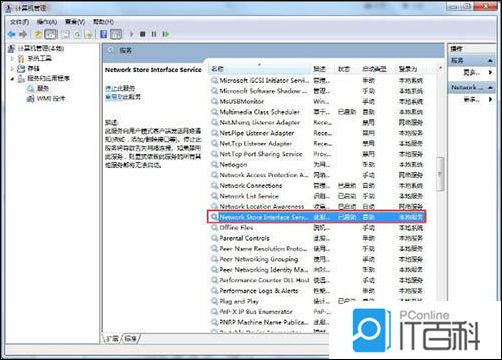Viewport: 502px width, 360px height.
Task: Click the green Restart Service icon
Action: pyautogui.click(x=166, y=34)
